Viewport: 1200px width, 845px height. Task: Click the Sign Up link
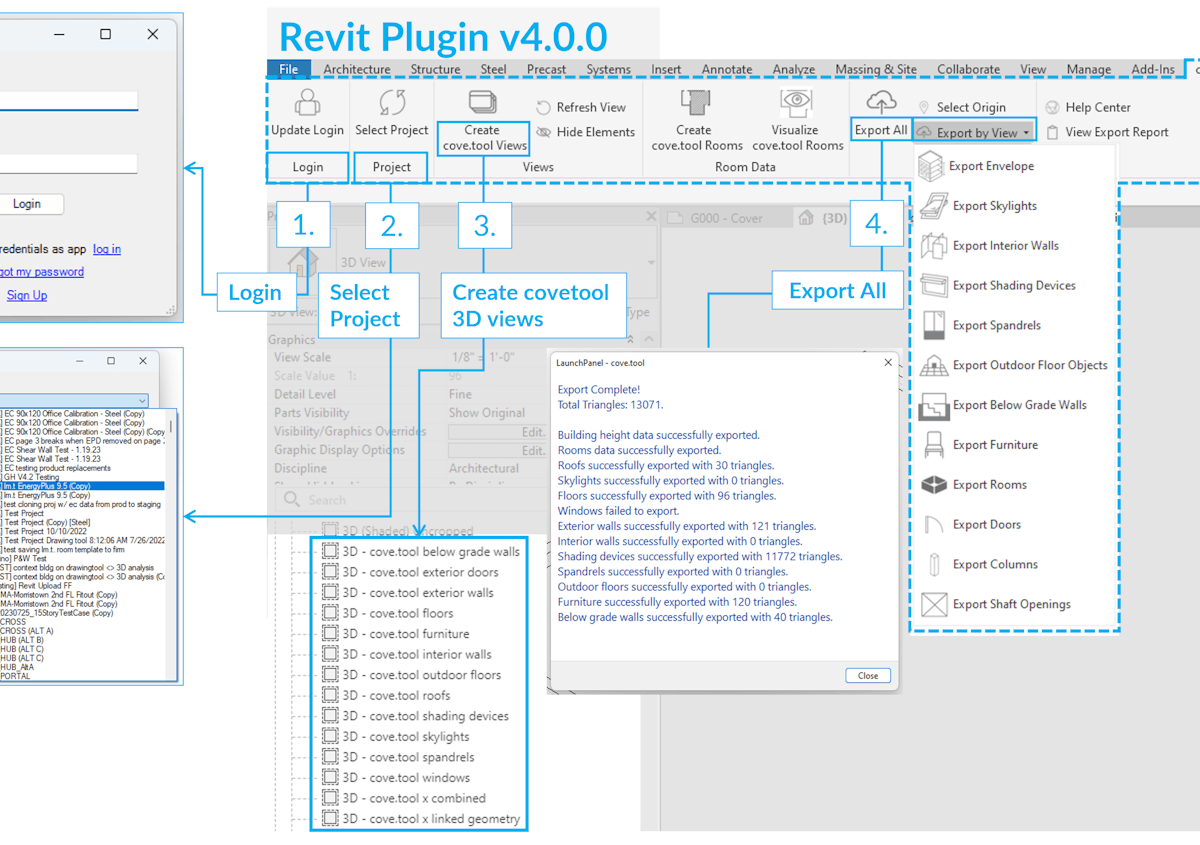point(26,295)
